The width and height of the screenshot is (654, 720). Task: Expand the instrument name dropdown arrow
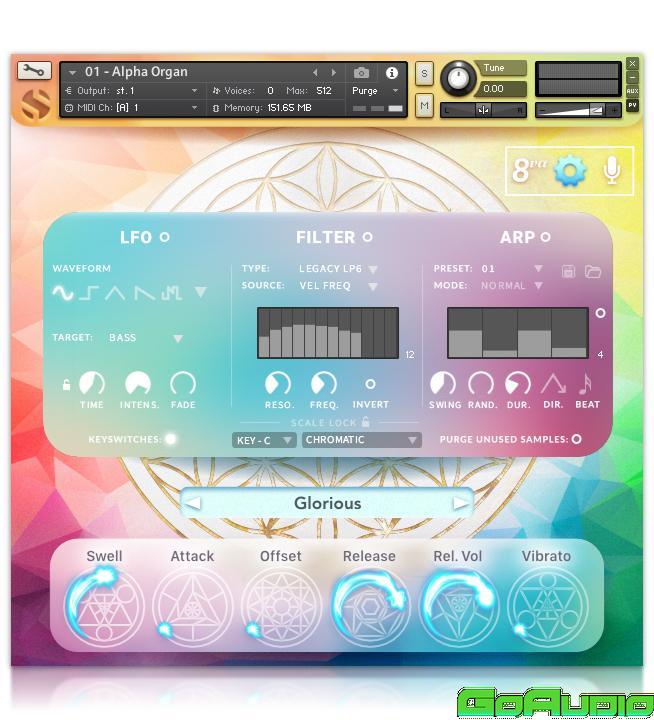point(72,73)
